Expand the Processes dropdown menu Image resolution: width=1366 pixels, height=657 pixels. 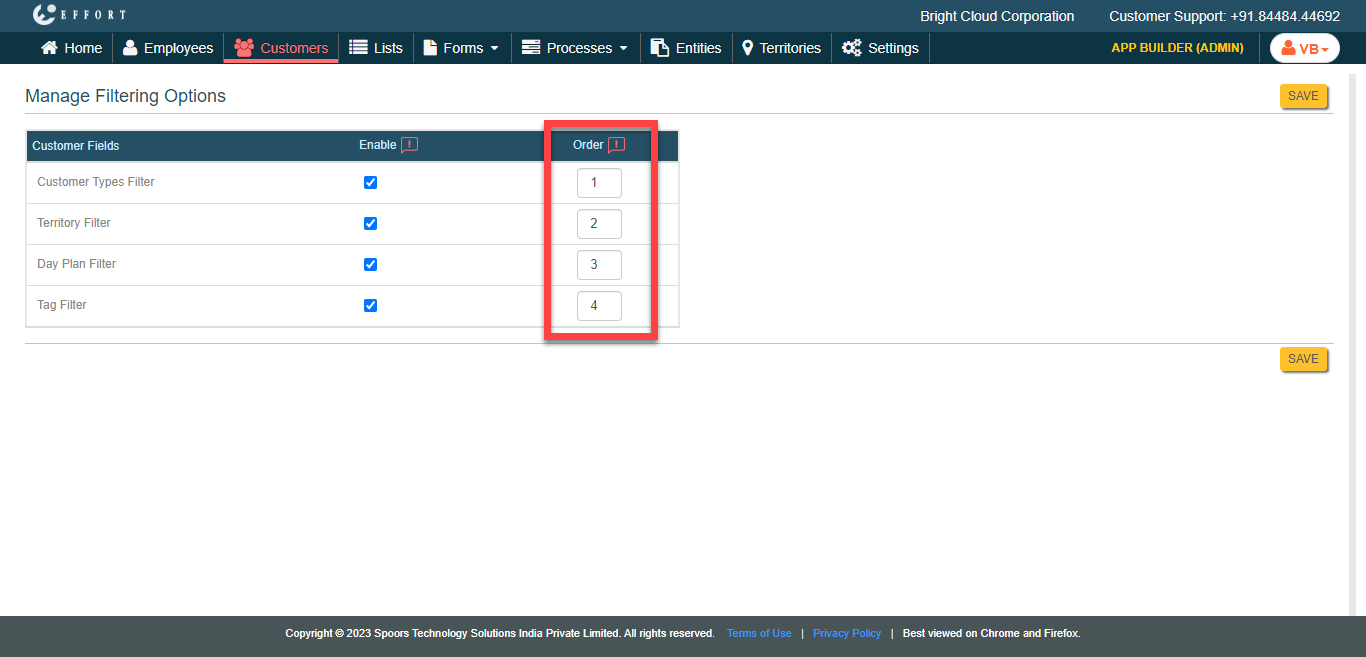[x=575, y=48]
